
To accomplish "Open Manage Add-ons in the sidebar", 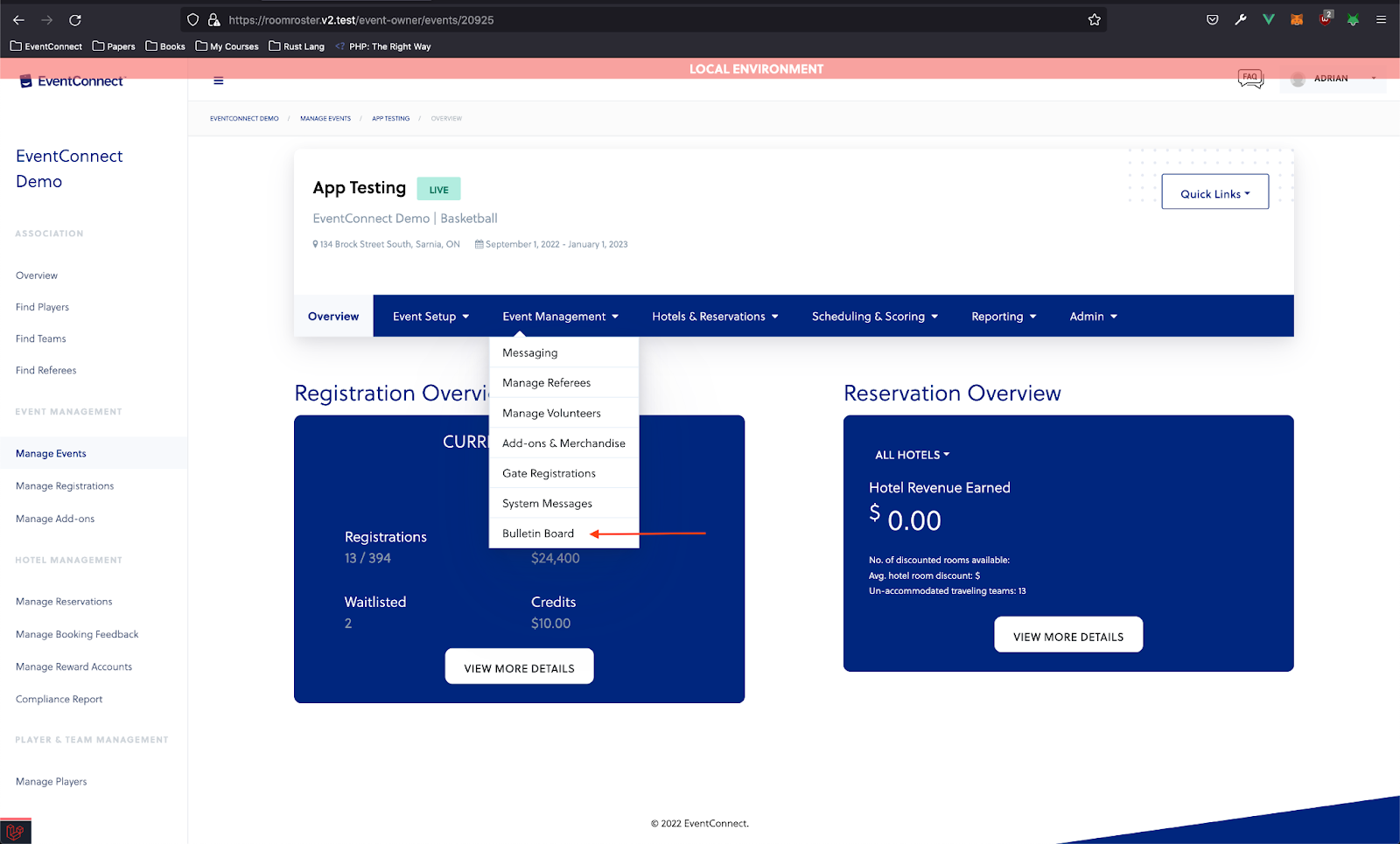I will [55, 519].
